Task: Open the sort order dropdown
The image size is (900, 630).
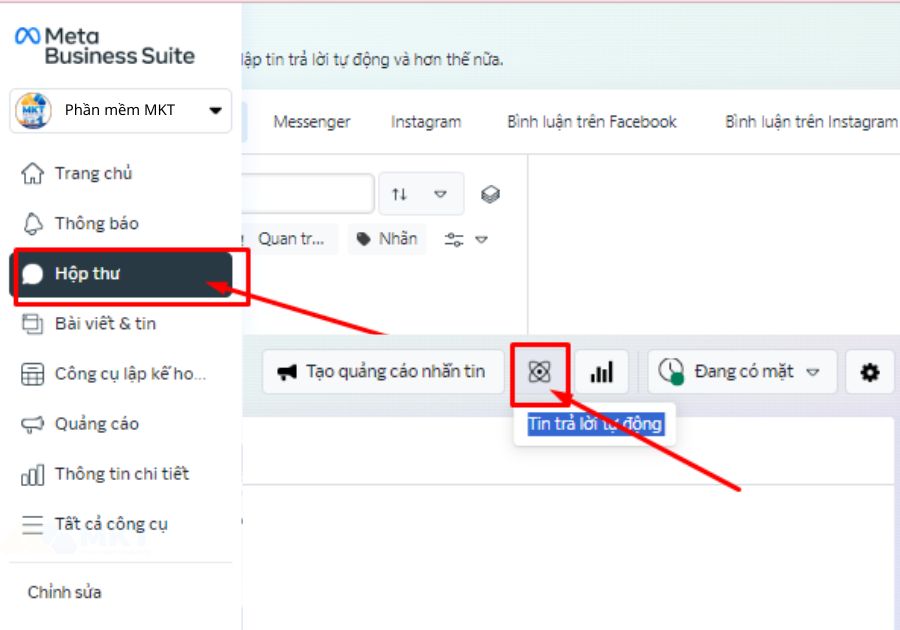Action: (x=420, y=194)
